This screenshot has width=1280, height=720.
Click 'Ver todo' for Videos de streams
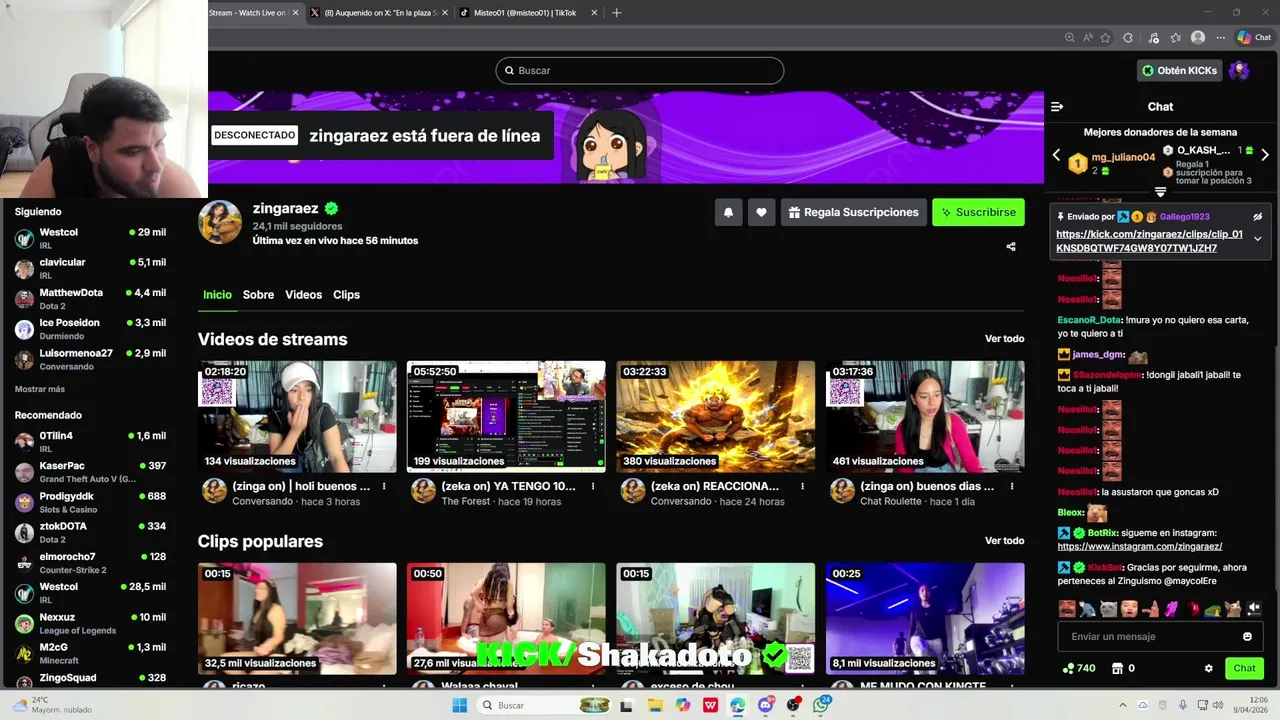click(x=1004, y=339)
